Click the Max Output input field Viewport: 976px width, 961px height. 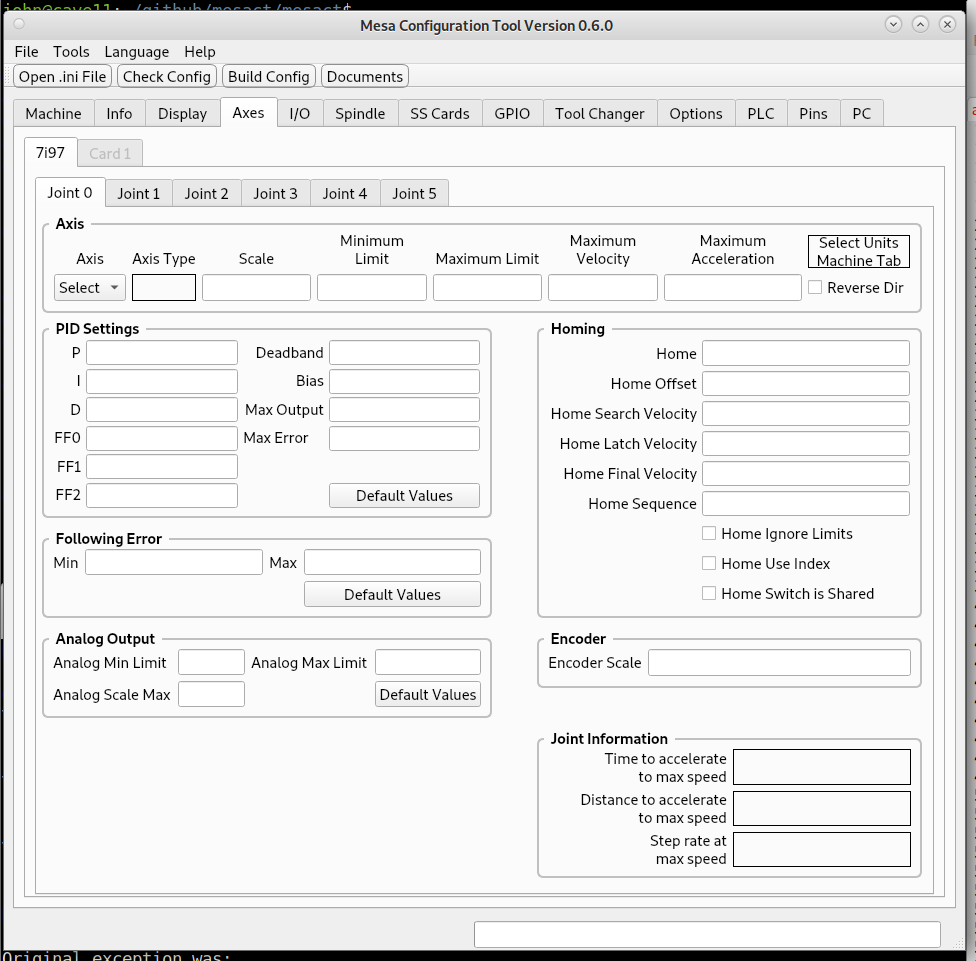[405, 410]
